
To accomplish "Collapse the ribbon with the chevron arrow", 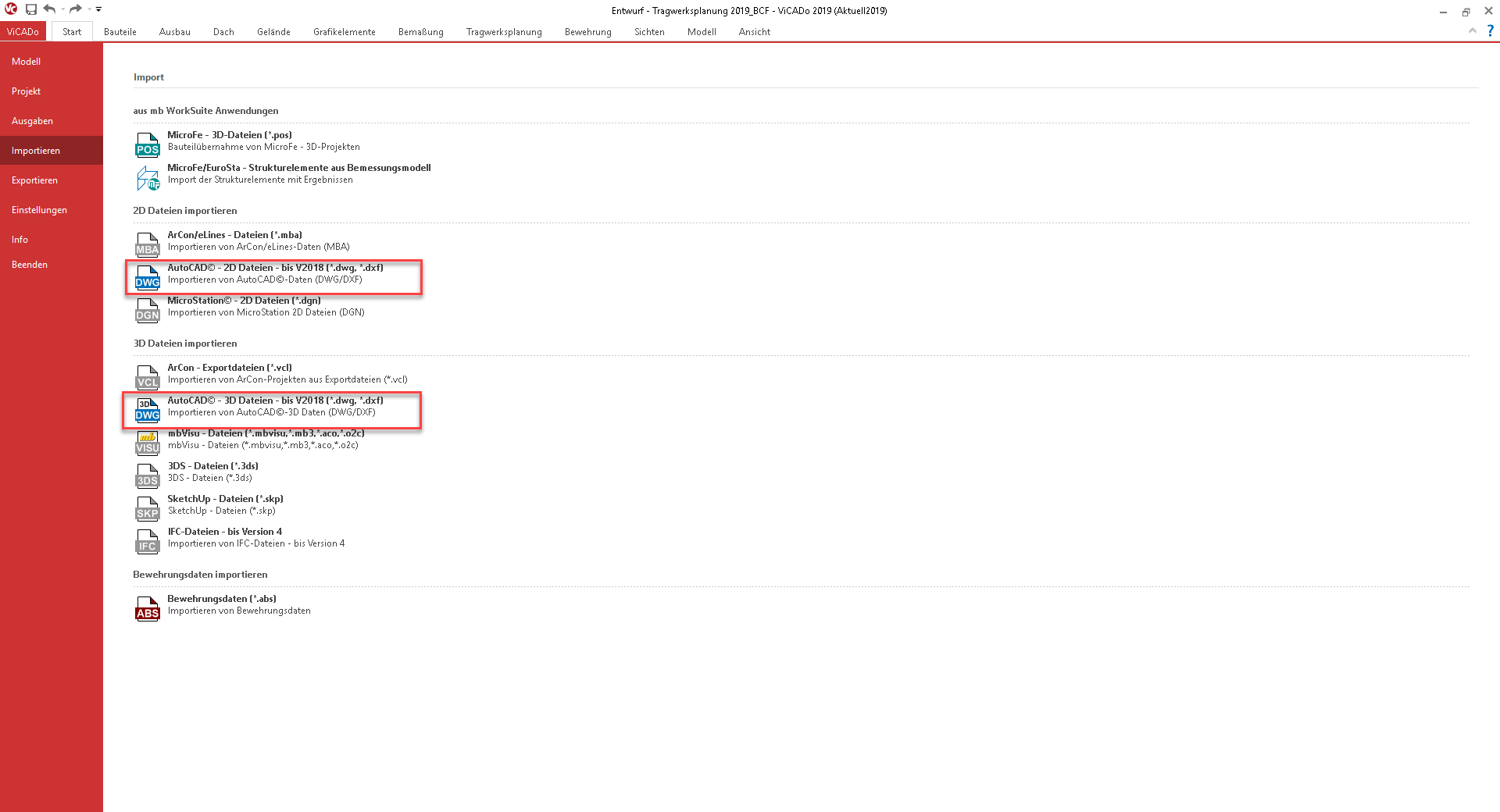I will [x=1473, y=30].
